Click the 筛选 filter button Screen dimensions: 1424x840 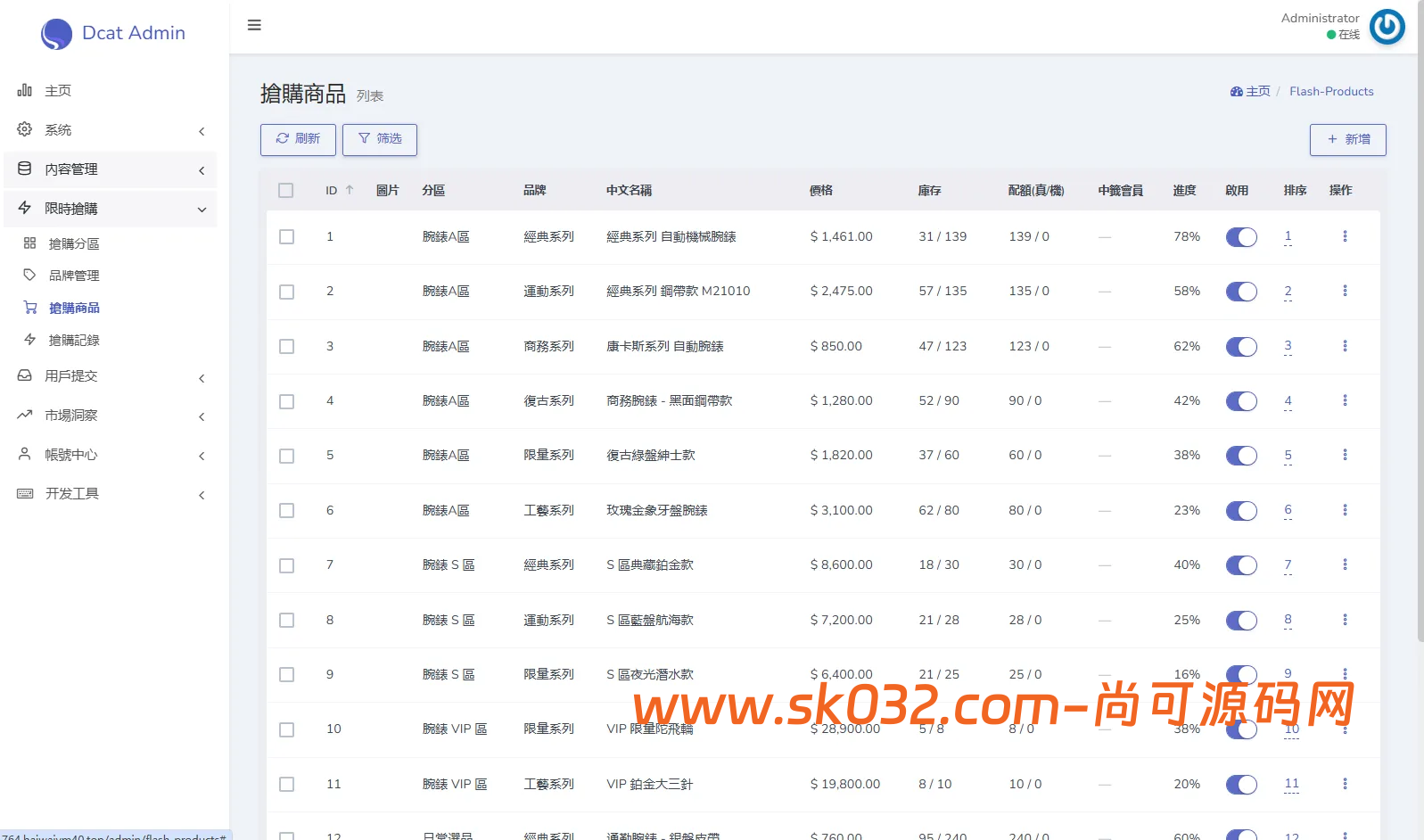coord(380,139)
